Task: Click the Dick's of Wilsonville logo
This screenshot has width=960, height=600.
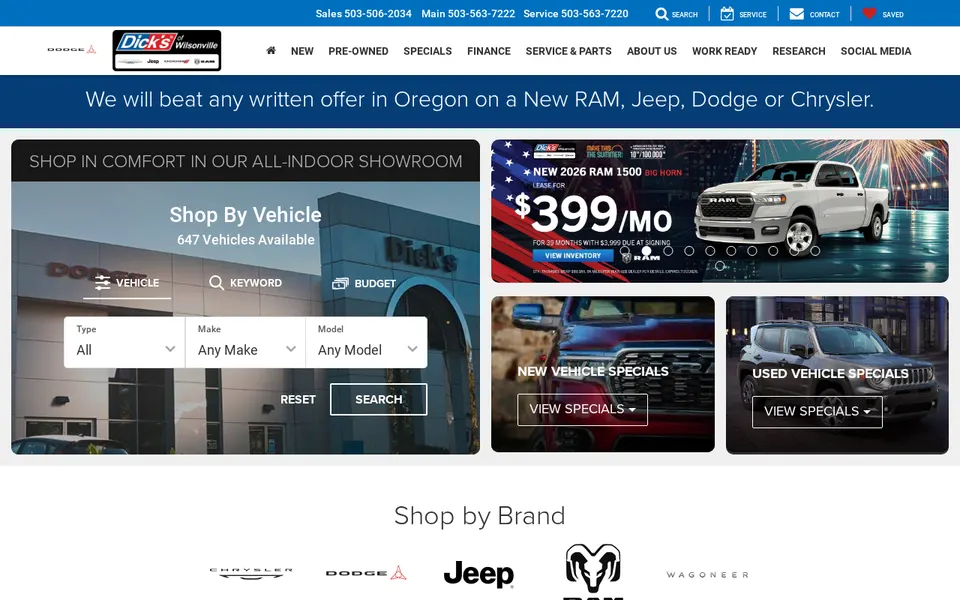Action: coord(167,50)
